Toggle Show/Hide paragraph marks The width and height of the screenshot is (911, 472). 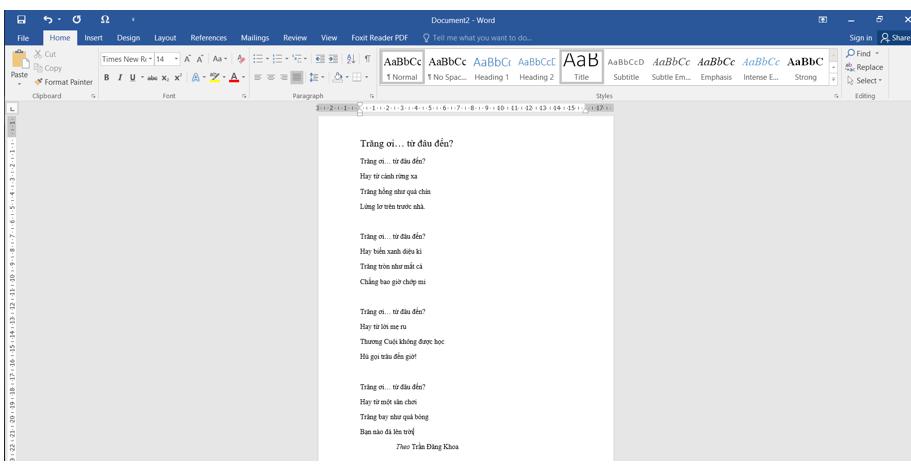367,59
